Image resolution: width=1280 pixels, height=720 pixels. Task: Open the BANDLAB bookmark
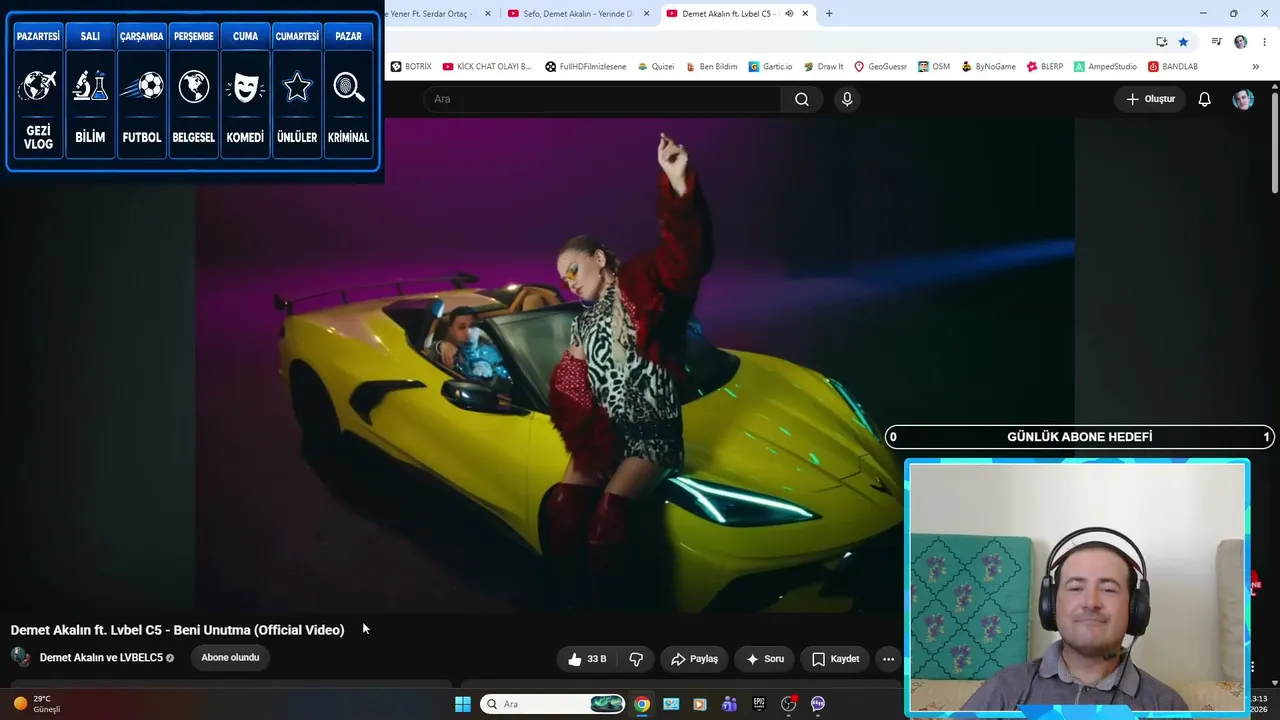click(1172, 66)
